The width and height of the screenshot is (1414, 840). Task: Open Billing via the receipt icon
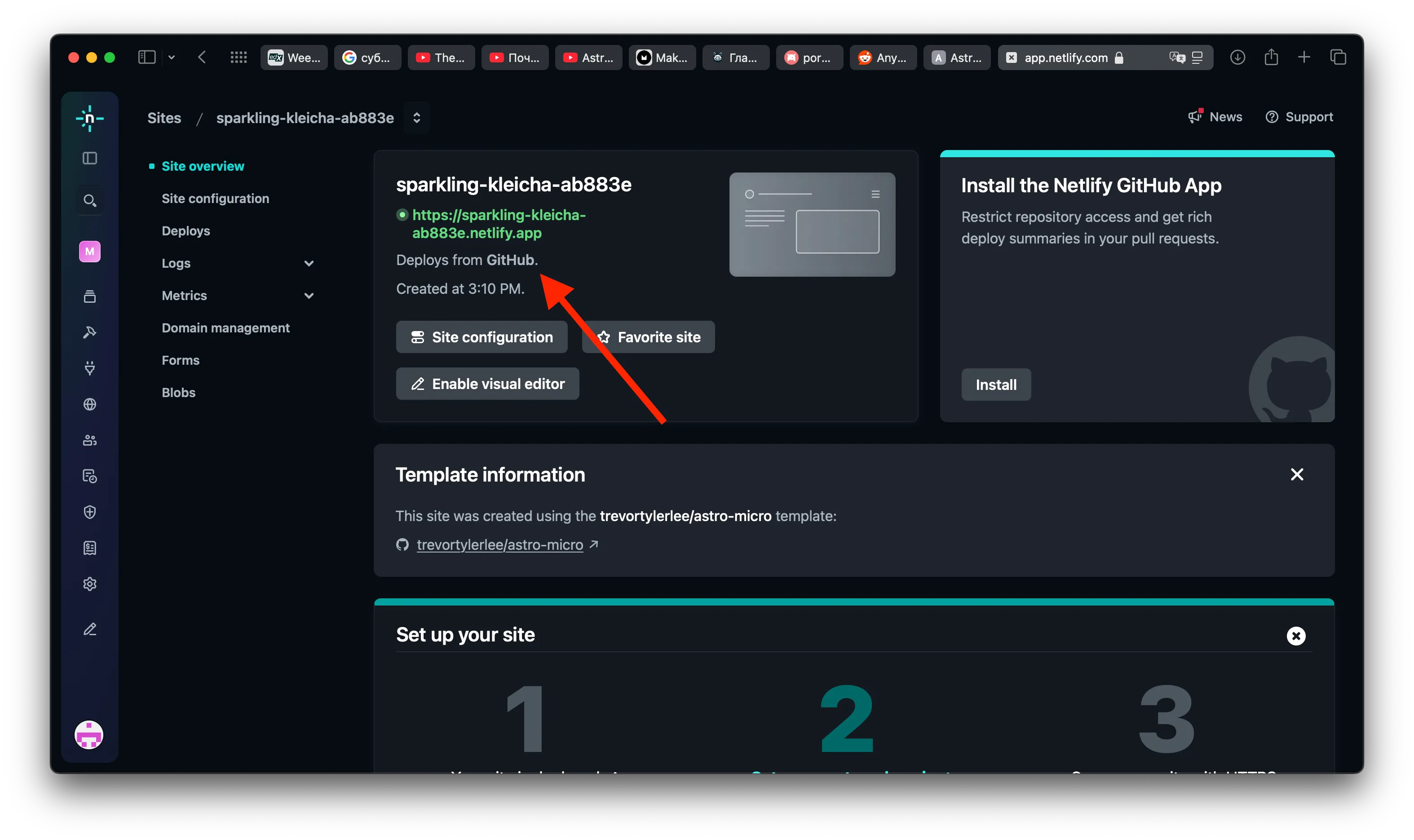(89, 548)
